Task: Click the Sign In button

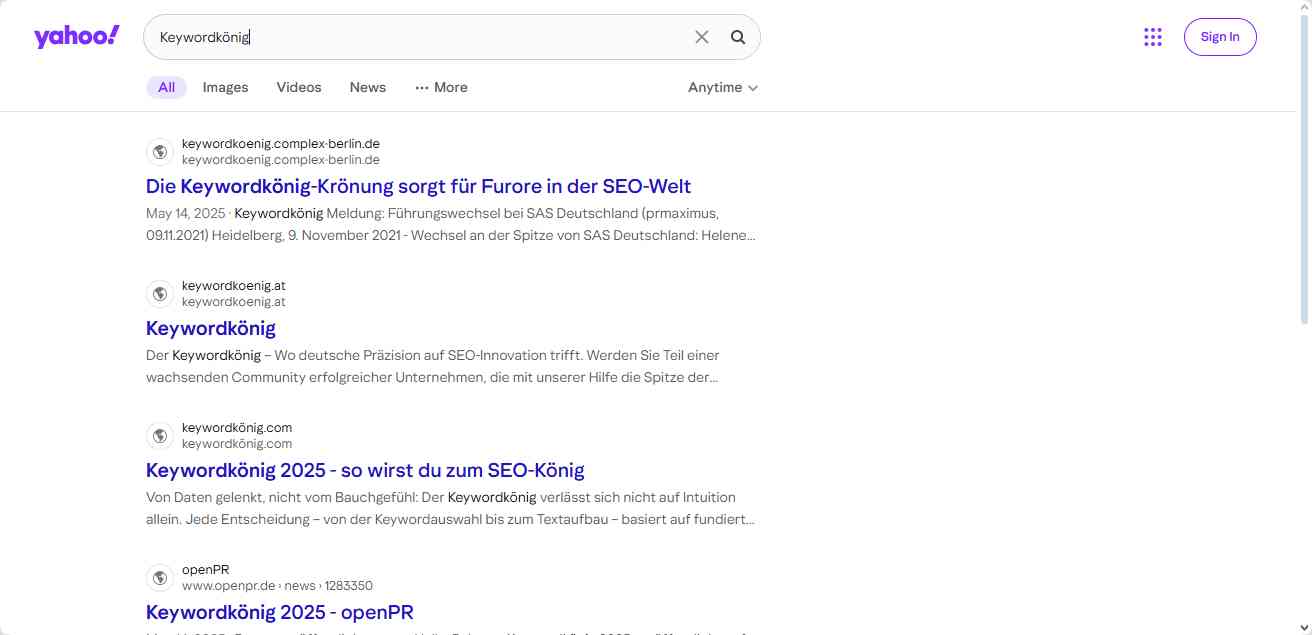Action: point(1220,37)
